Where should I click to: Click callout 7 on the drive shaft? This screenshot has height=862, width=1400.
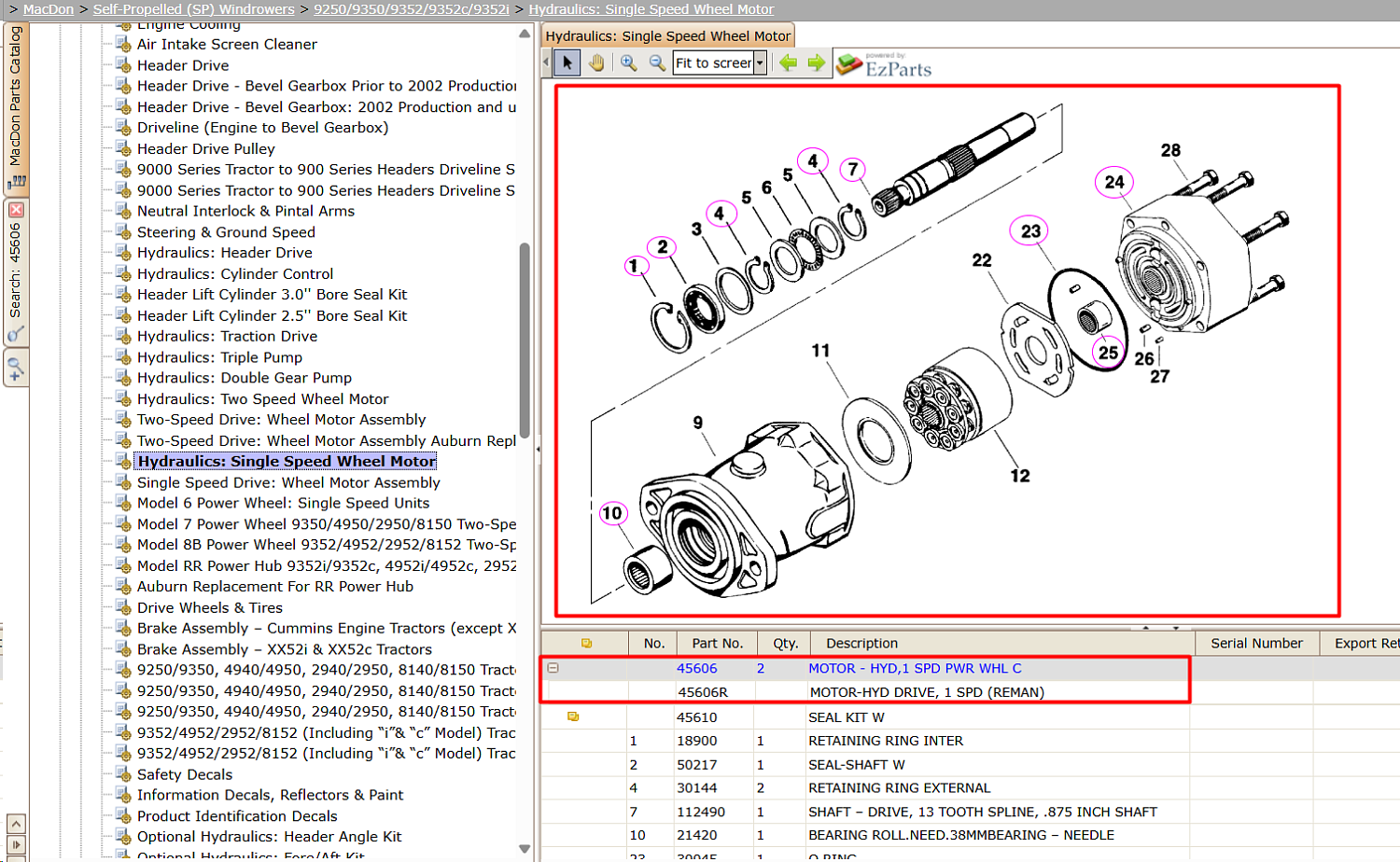(852, 170)
